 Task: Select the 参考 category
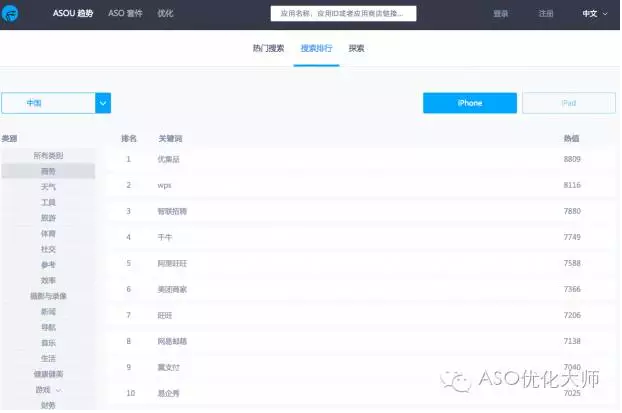click(48, 265)
